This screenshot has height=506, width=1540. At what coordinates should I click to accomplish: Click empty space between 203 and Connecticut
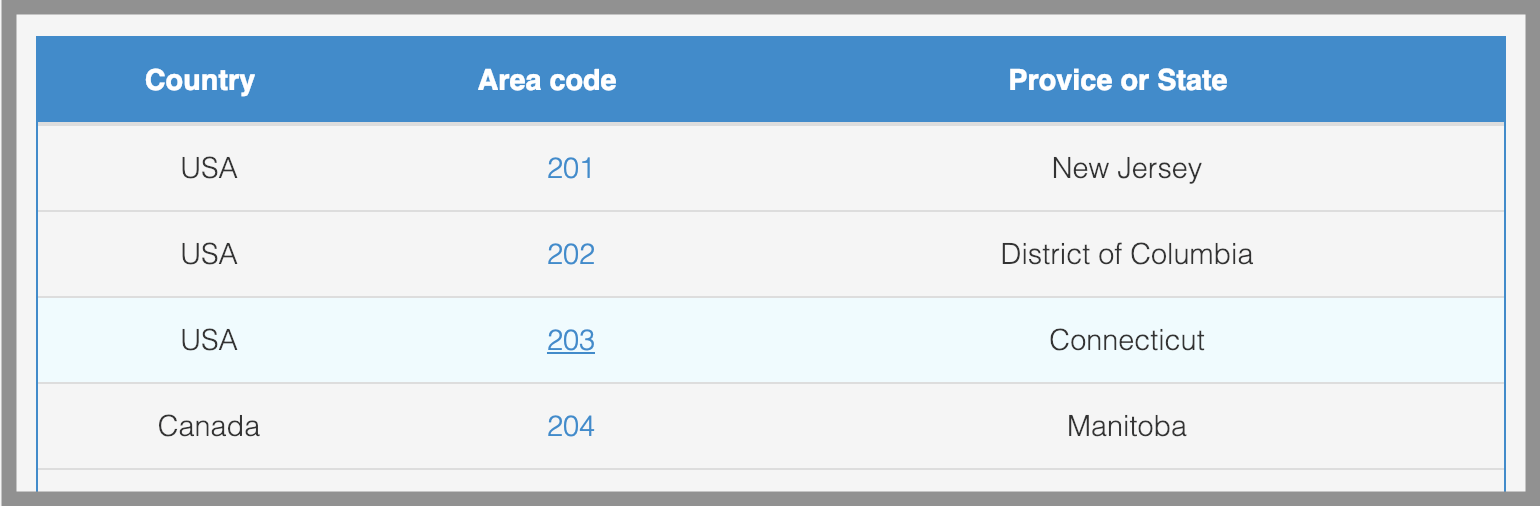coord(820,341)
